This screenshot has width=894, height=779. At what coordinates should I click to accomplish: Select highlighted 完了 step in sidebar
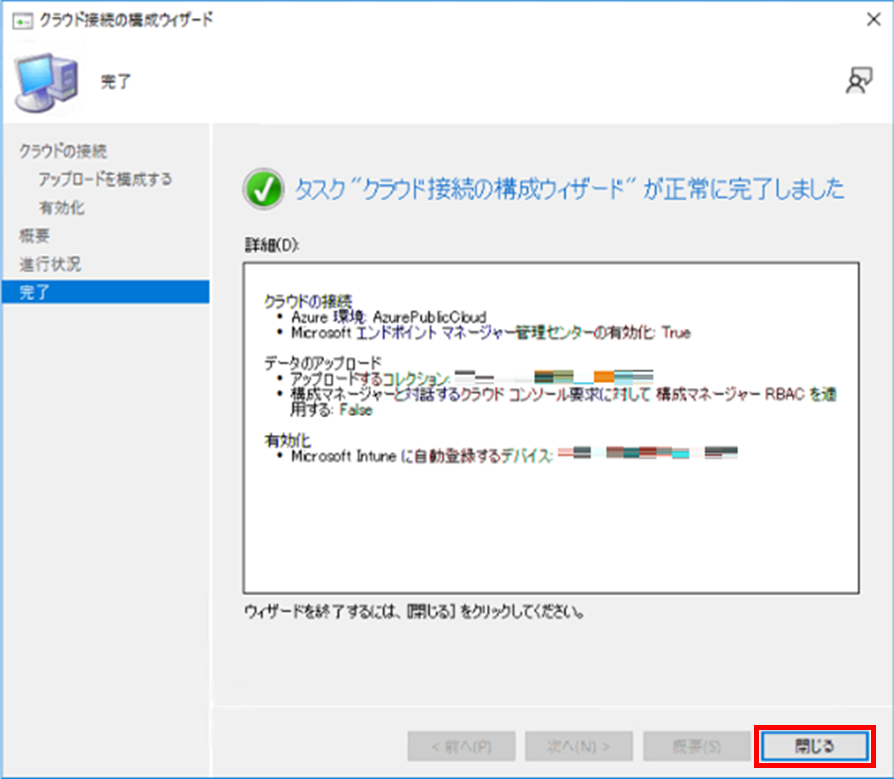click(x=105, y=292)
